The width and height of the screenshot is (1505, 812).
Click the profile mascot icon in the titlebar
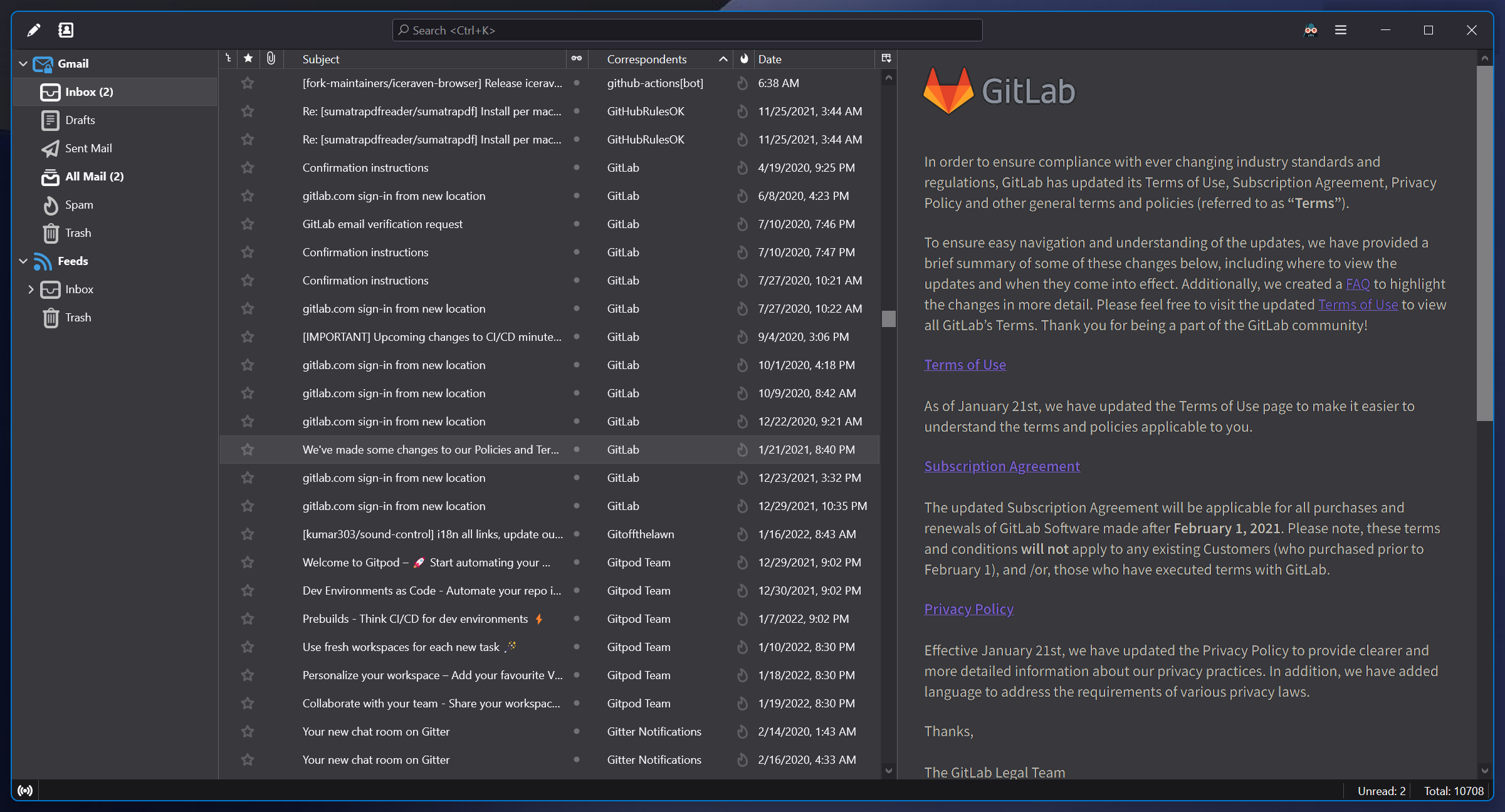tap(1310, 29)
